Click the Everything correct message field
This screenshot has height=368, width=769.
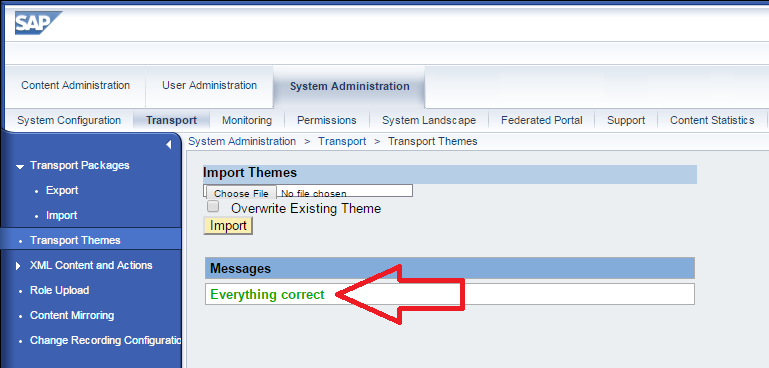450,294
